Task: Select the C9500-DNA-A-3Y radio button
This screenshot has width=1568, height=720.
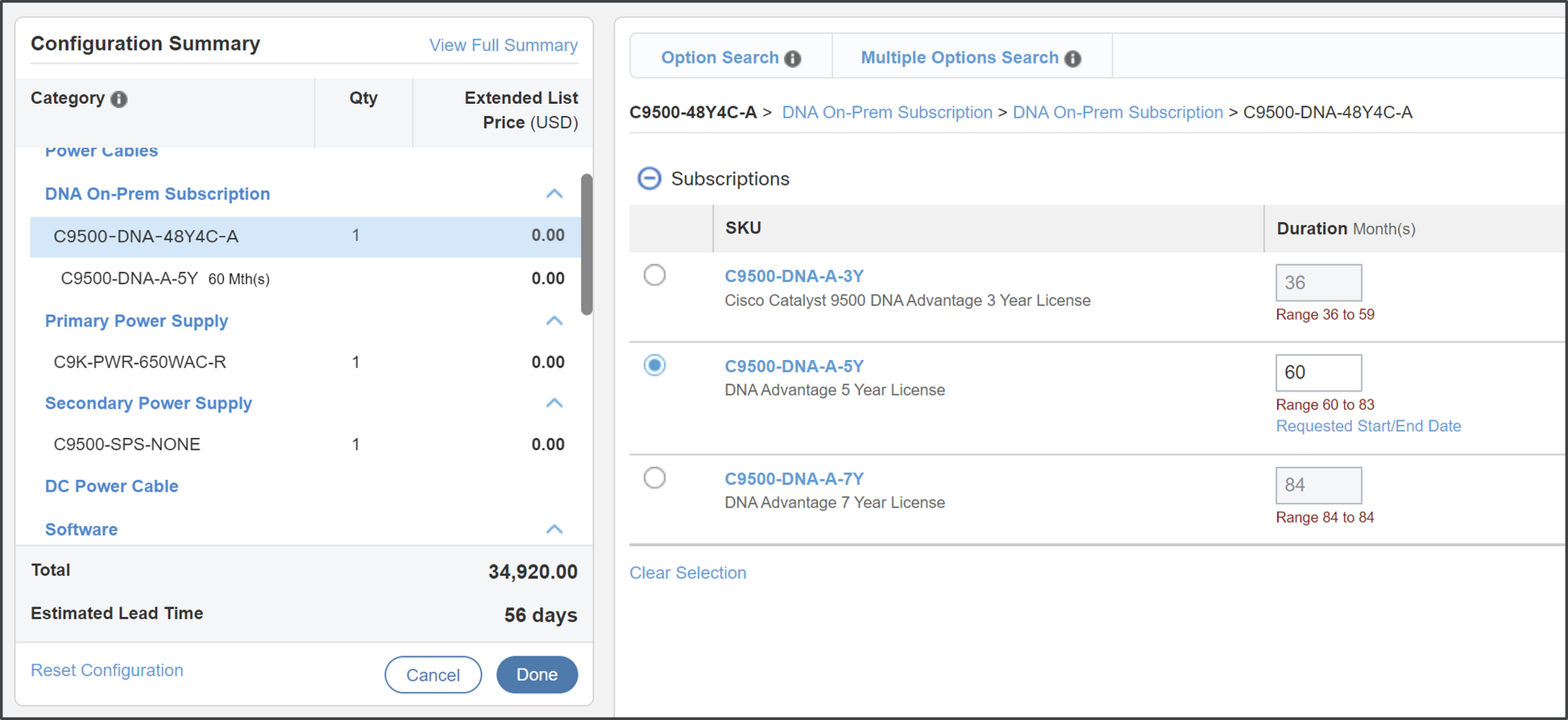Action: tap(654, 275)
